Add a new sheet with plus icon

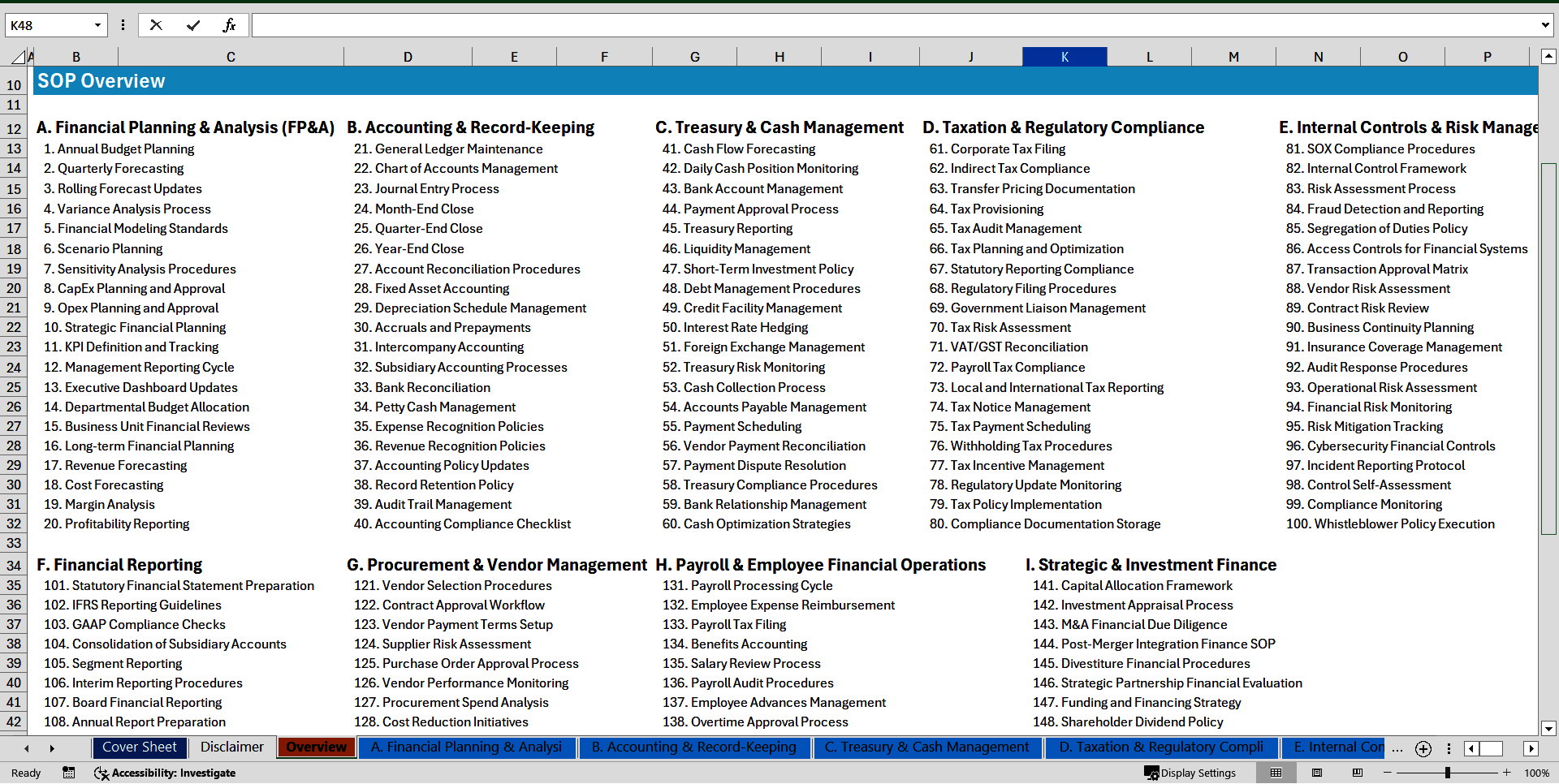[x=1423, y=748]
